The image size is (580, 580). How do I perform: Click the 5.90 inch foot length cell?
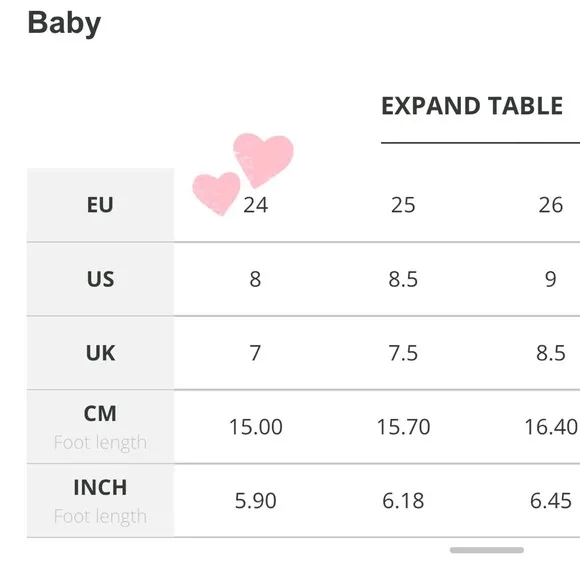(x=255, y=500)
